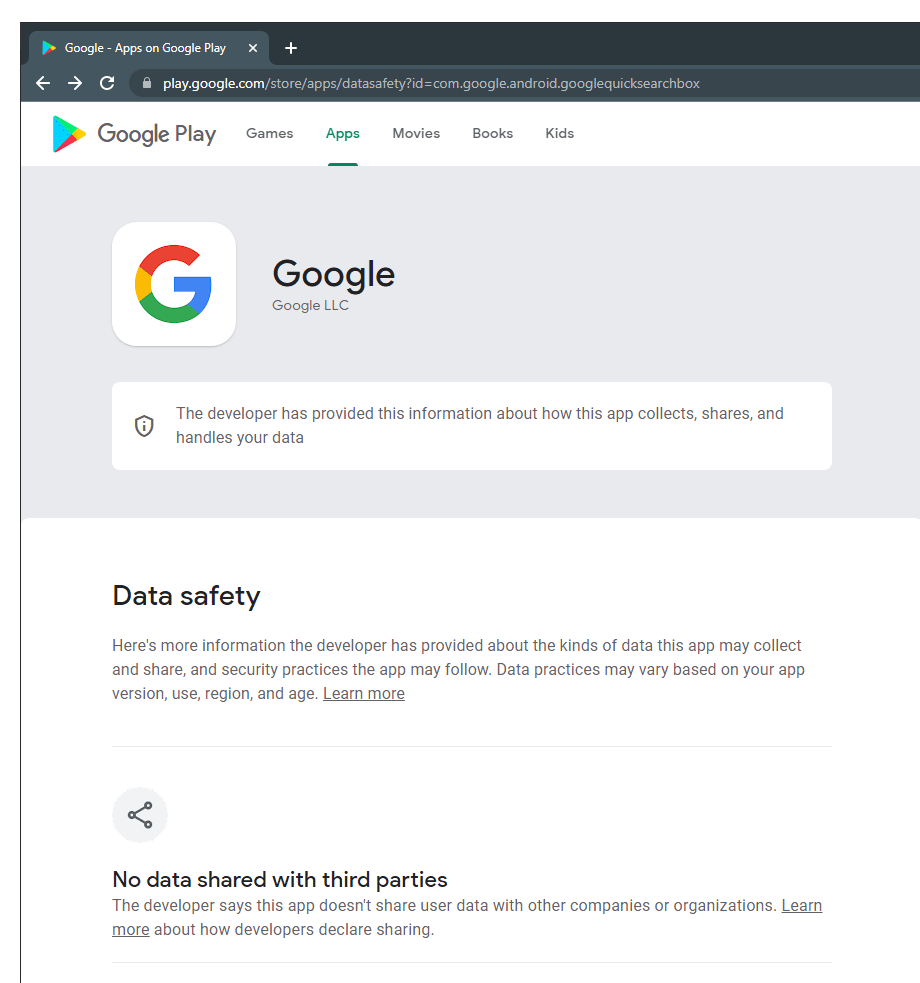Click the shield info icon
The image size is (920, 983).
[144, 426]
